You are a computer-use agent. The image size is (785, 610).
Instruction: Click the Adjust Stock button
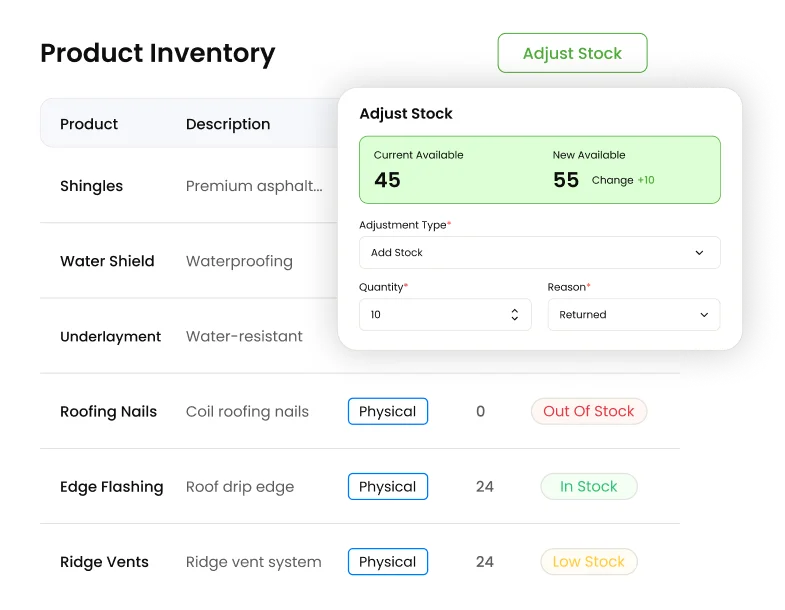pos(572,53)
